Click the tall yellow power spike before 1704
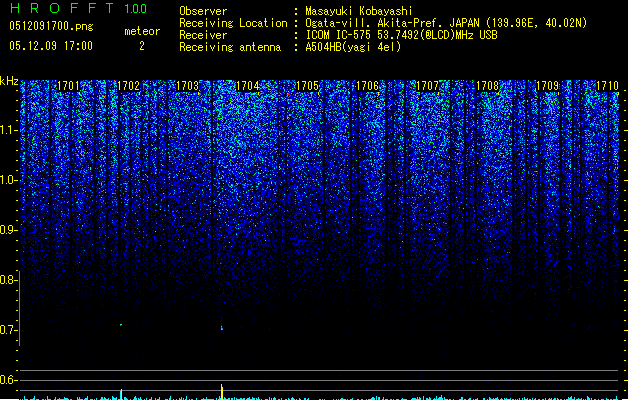 (221, 392)
